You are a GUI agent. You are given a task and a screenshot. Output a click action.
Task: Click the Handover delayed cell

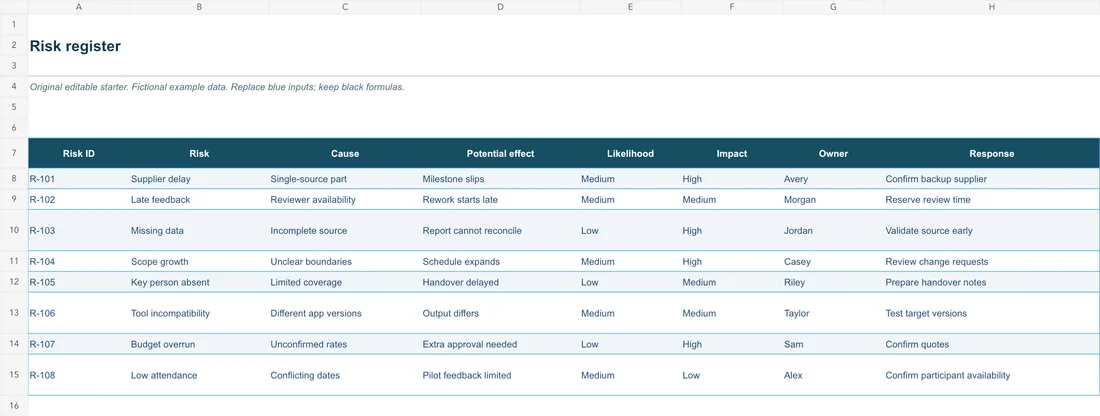pyautogui.click(x=500, y=282)
